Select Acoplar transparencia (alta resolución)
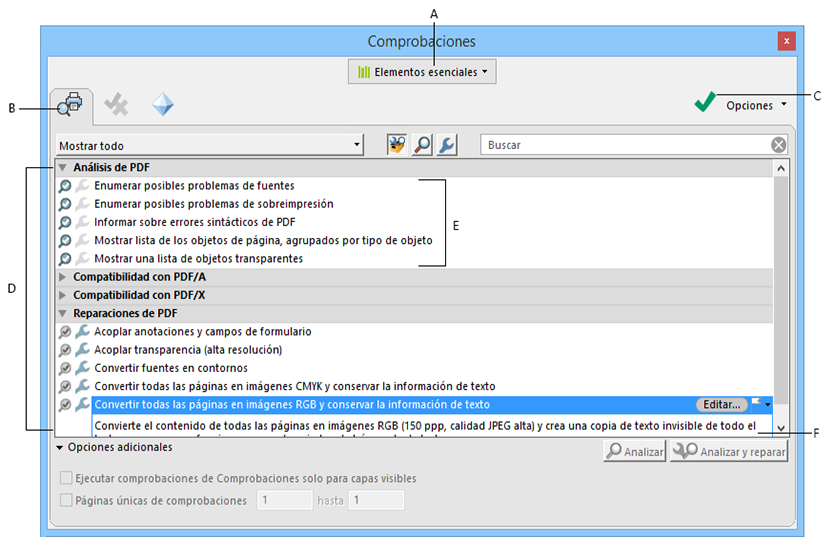The height and width of the screenshot is (537, 834). (x=188, y=349)
